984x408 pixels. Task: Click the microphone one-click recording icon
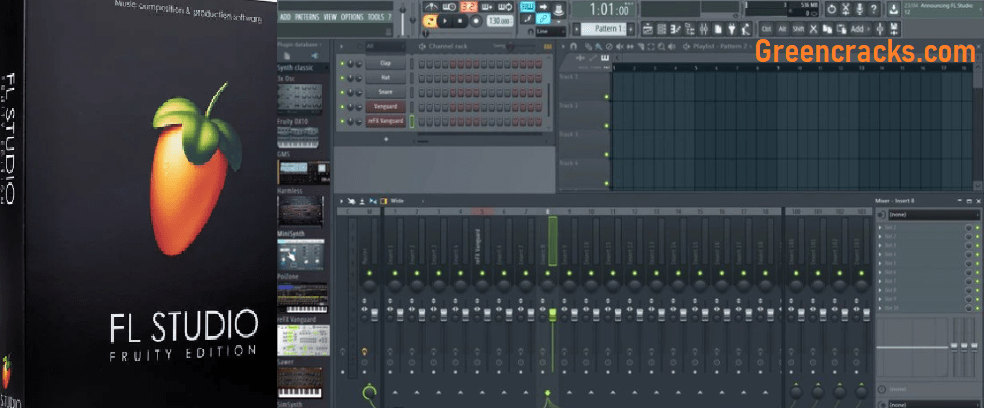tap(859, 9)
